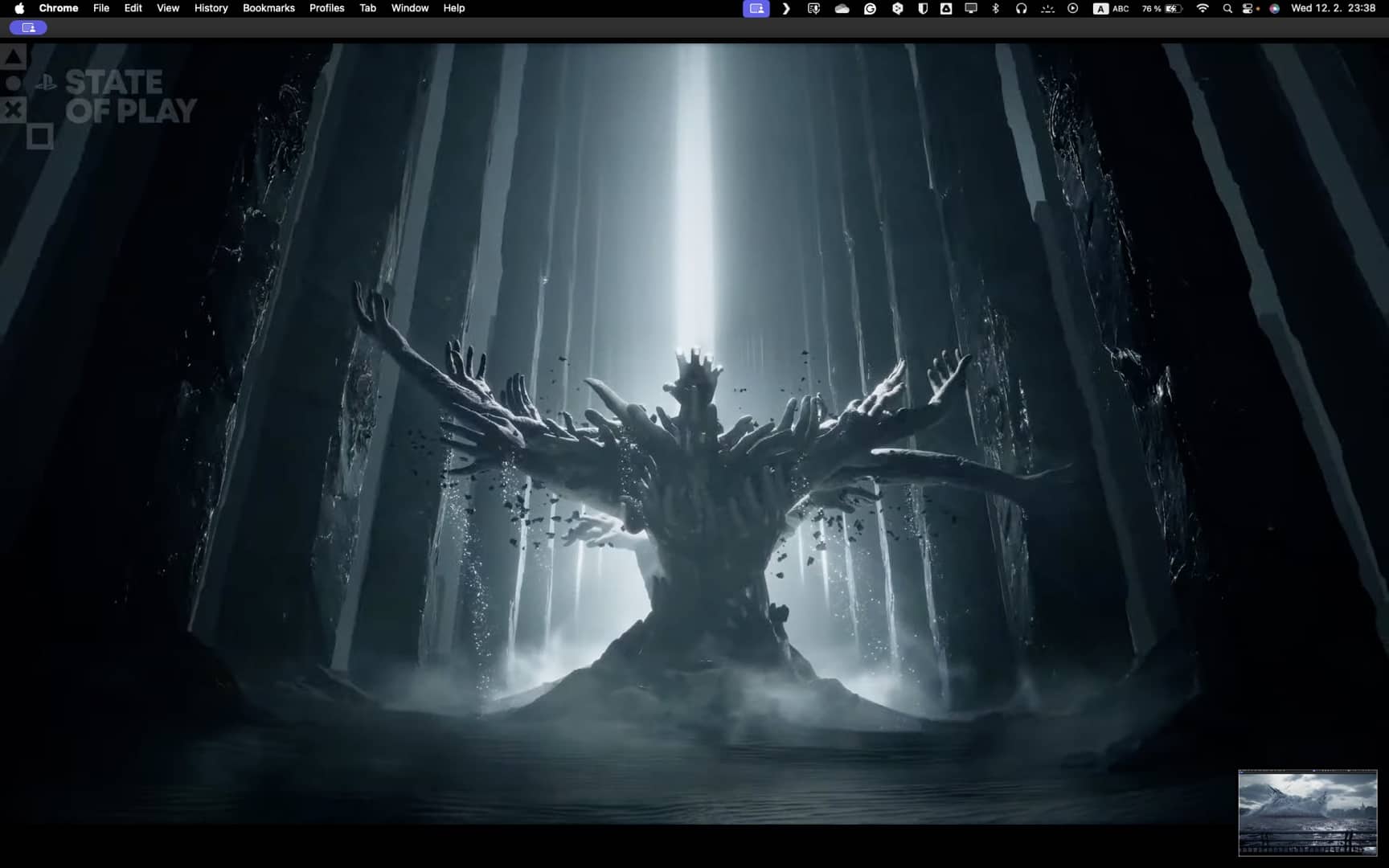Open the Wi-Fi menu bar icon
Image resolution: width=1389 pixels, height=868 pixels.
coord(1203,9)
